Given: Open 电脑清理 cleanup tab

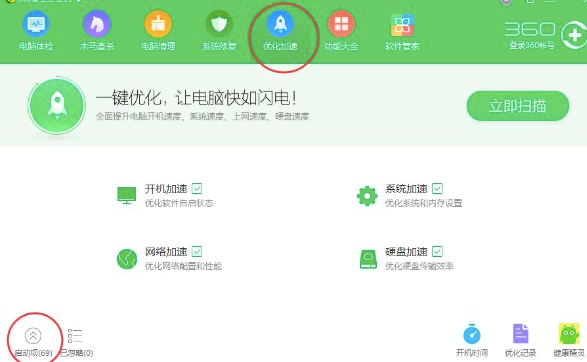Looking at the screenshot, I should pos(158,31).
